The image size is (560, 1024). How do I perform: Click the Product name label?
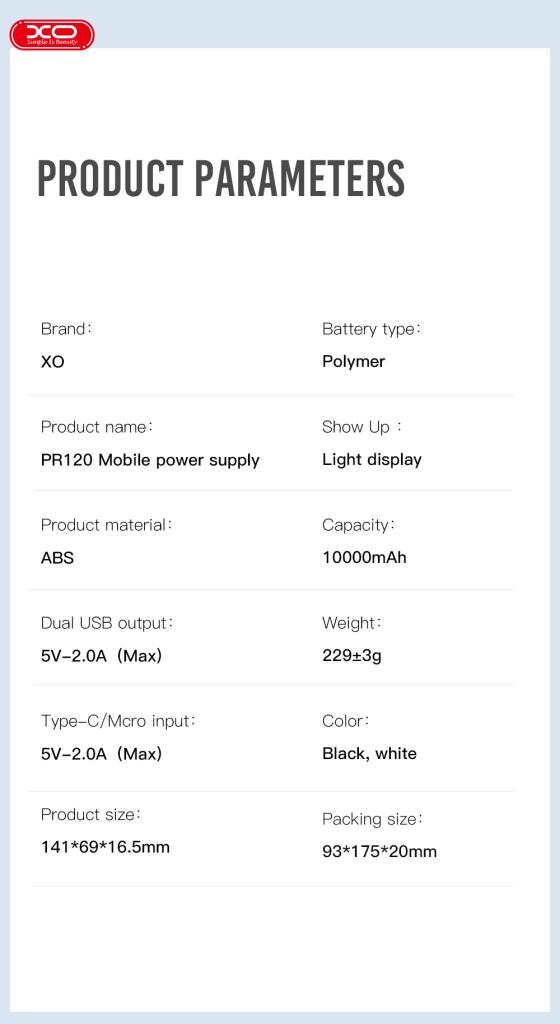pos(97,427)
